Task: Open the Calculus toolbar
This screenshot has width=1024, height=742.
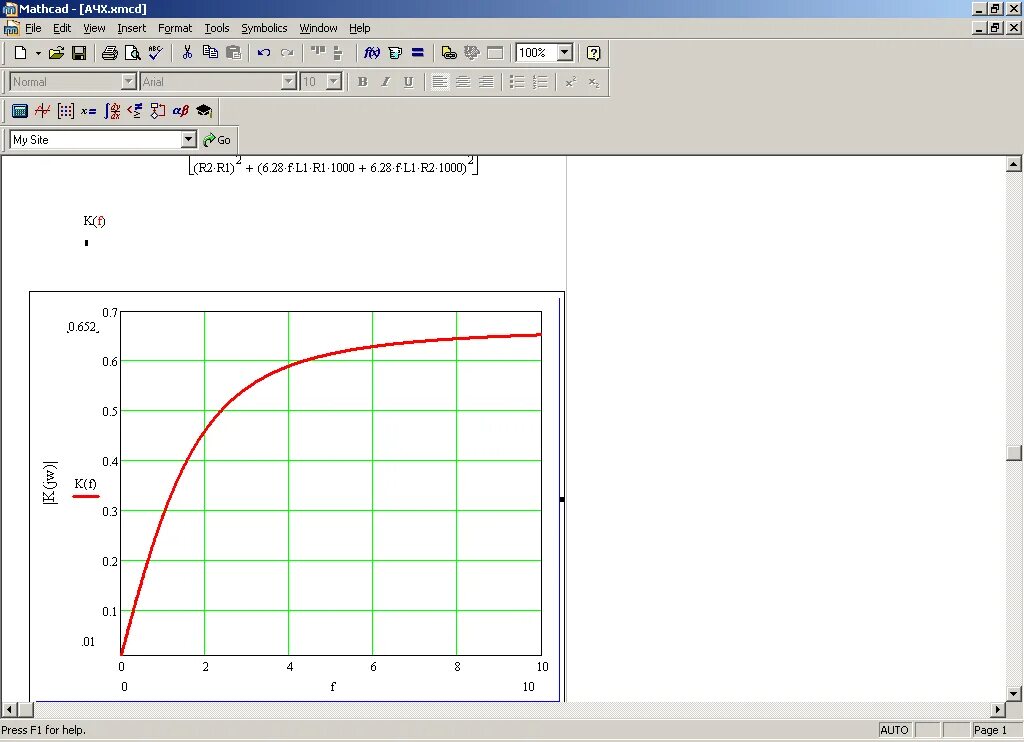Action: [x=112, y=110]
